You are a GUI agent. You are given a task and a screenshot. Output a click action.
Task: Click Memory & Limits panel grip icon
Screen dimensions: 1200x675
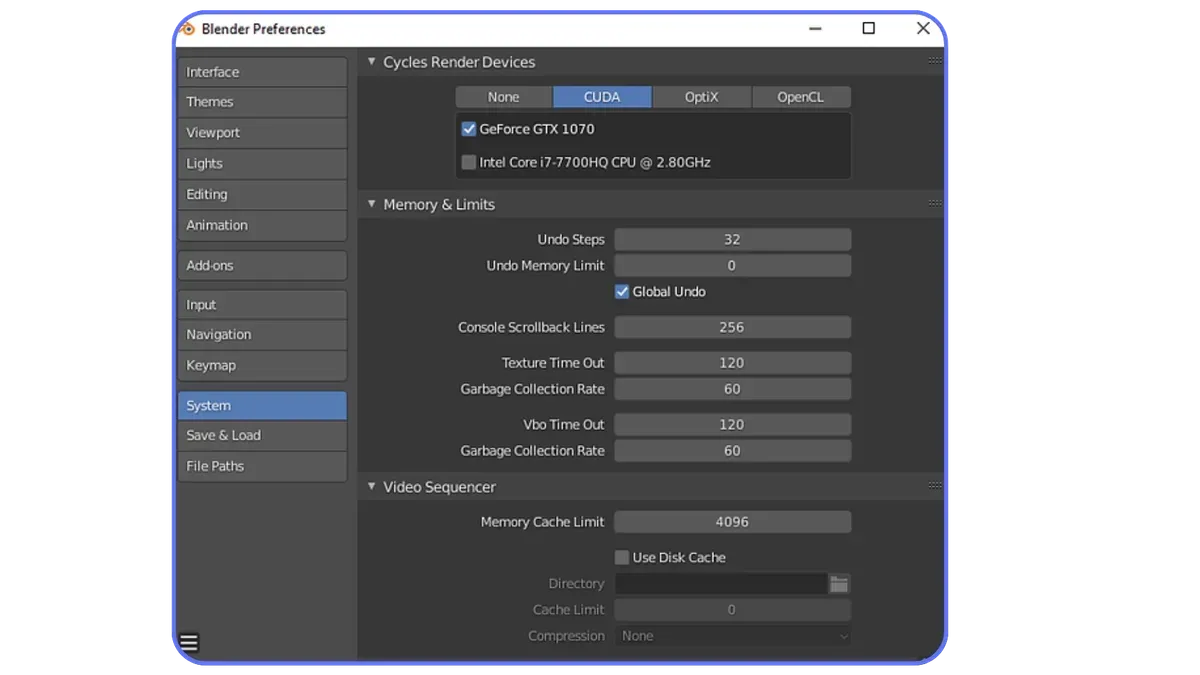coord(935,203)
